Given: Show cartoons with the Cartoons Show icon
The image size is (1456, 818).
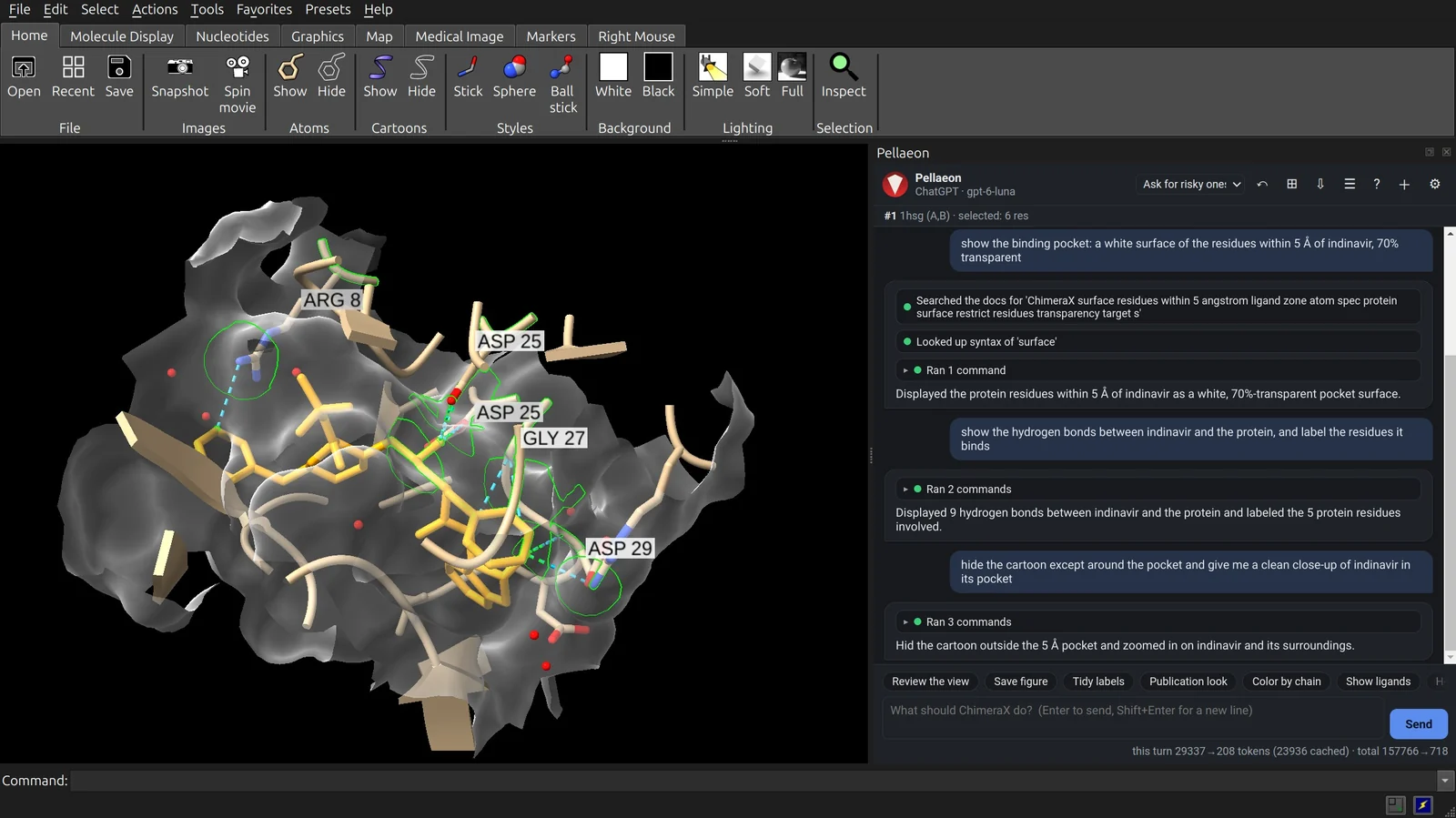Looking at the screenshot, I should pos(380,67).
